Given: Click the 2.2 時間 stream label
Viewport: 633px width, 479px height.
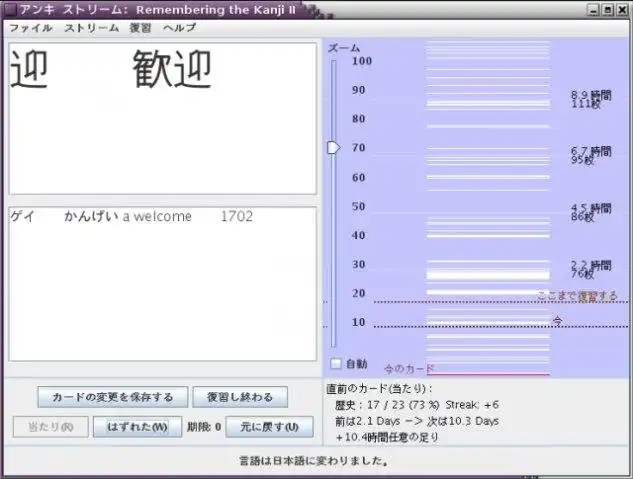Looking at the screenshot, I should click(591, 265).
